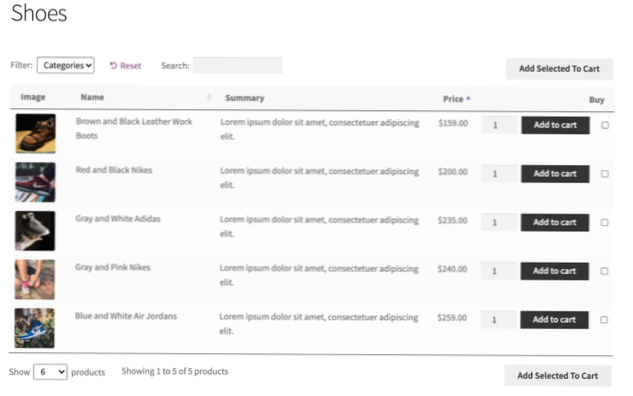Open the Categories filter dropdown
633x396 pixels.
pyautogui.click(x=66, y=65)
